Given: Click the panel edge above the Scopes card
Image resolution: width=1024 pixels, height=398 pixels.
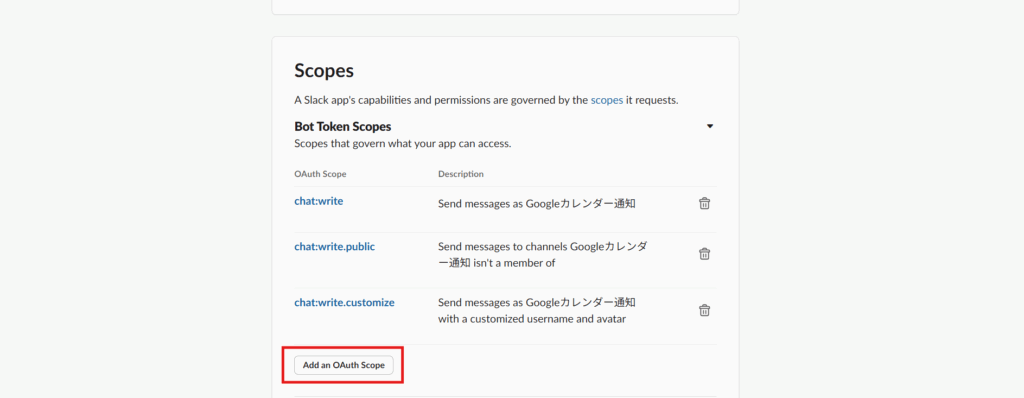Looking at the screenshot, I should (505, 14).
